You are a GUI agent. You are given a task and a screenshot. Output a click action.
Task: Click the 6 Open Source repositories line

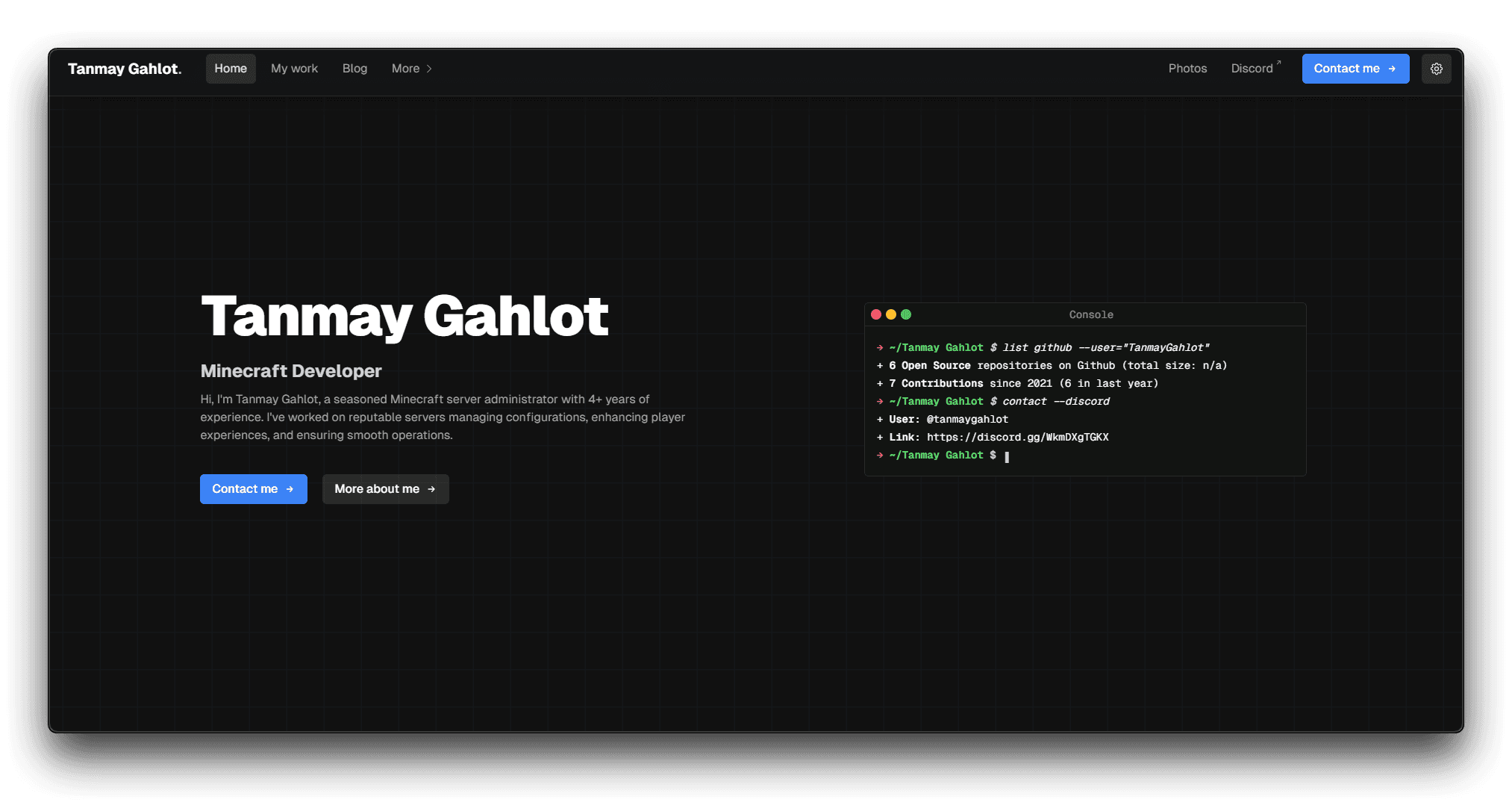1052,366
